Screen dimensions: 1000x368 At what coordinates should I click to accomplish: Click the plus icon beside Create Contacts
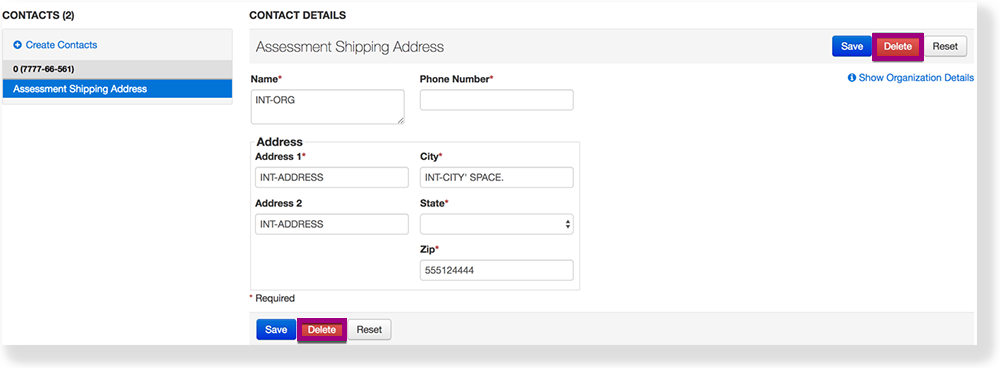(18, 45)
